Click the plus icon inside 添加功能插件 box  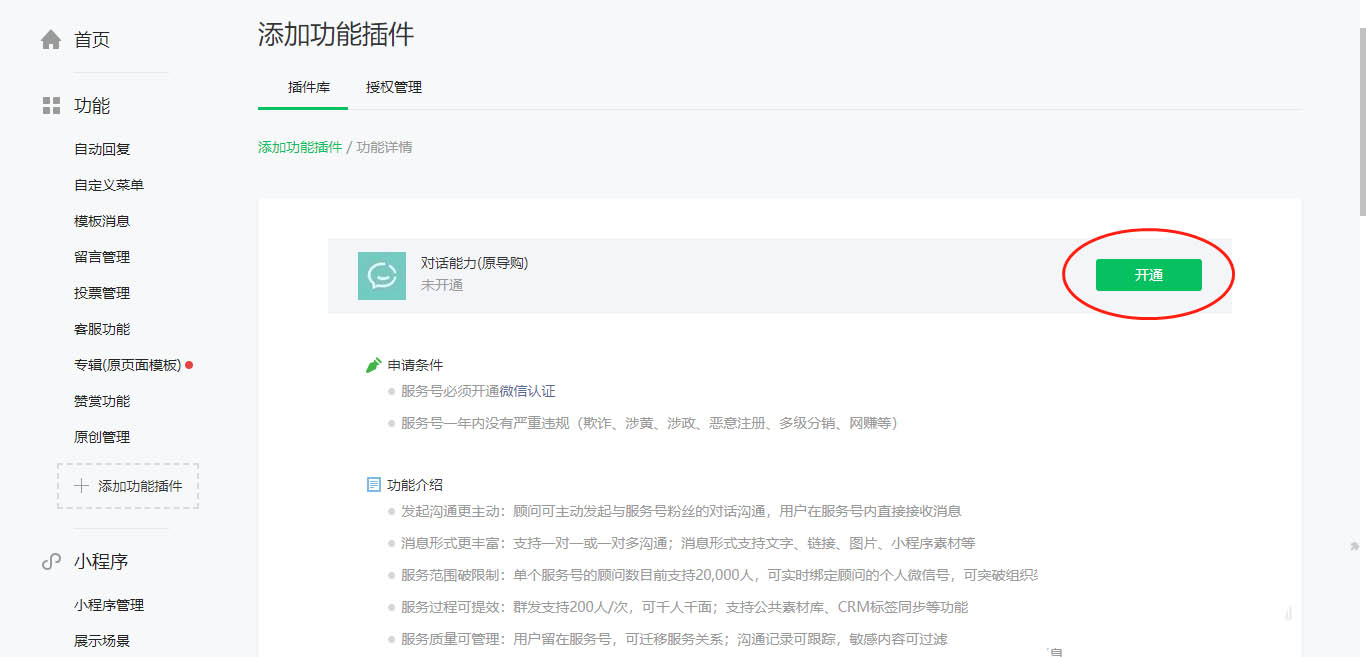[80, 485]
